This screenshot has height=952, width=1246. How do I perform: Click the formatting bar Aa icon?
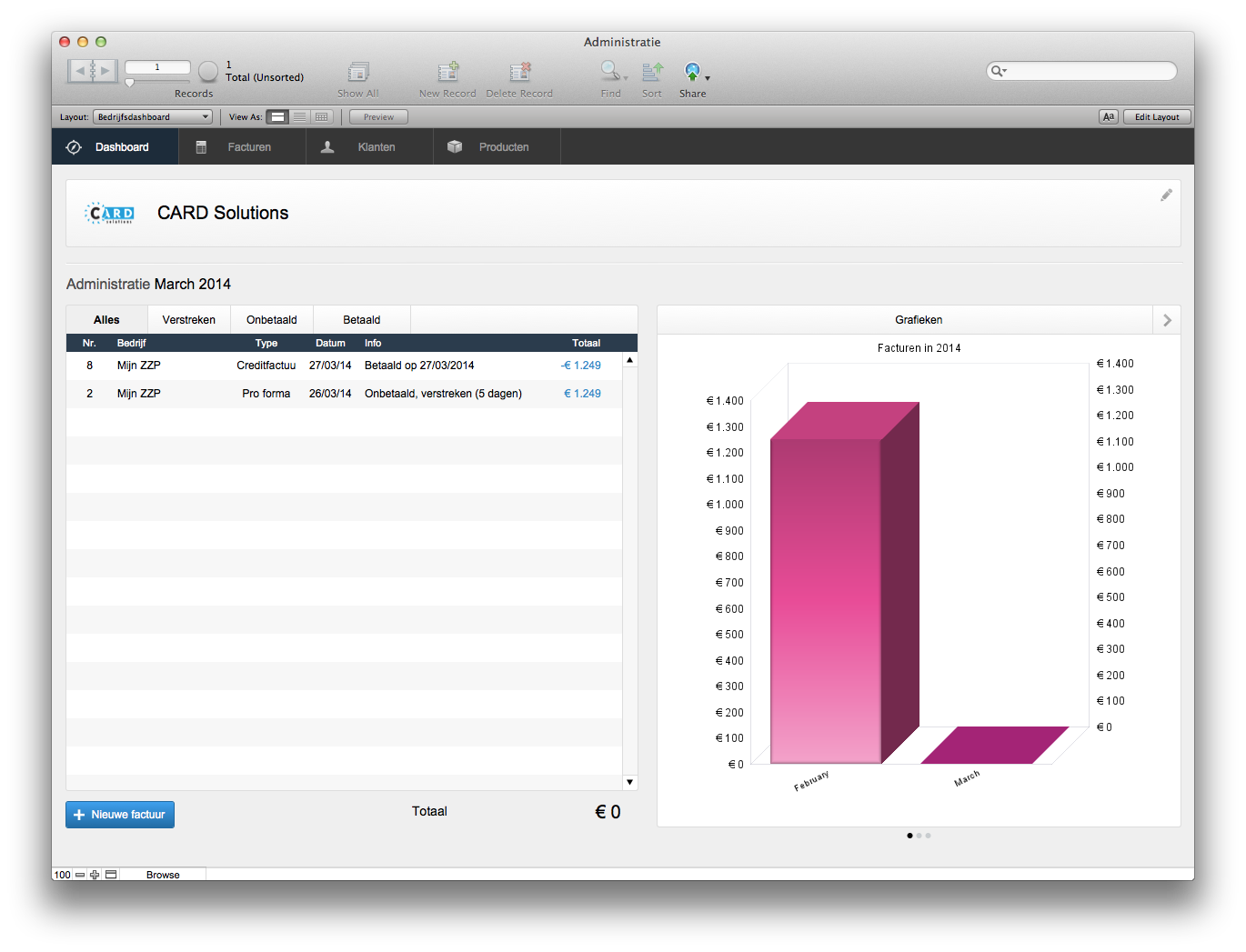tap(1108, 117)
